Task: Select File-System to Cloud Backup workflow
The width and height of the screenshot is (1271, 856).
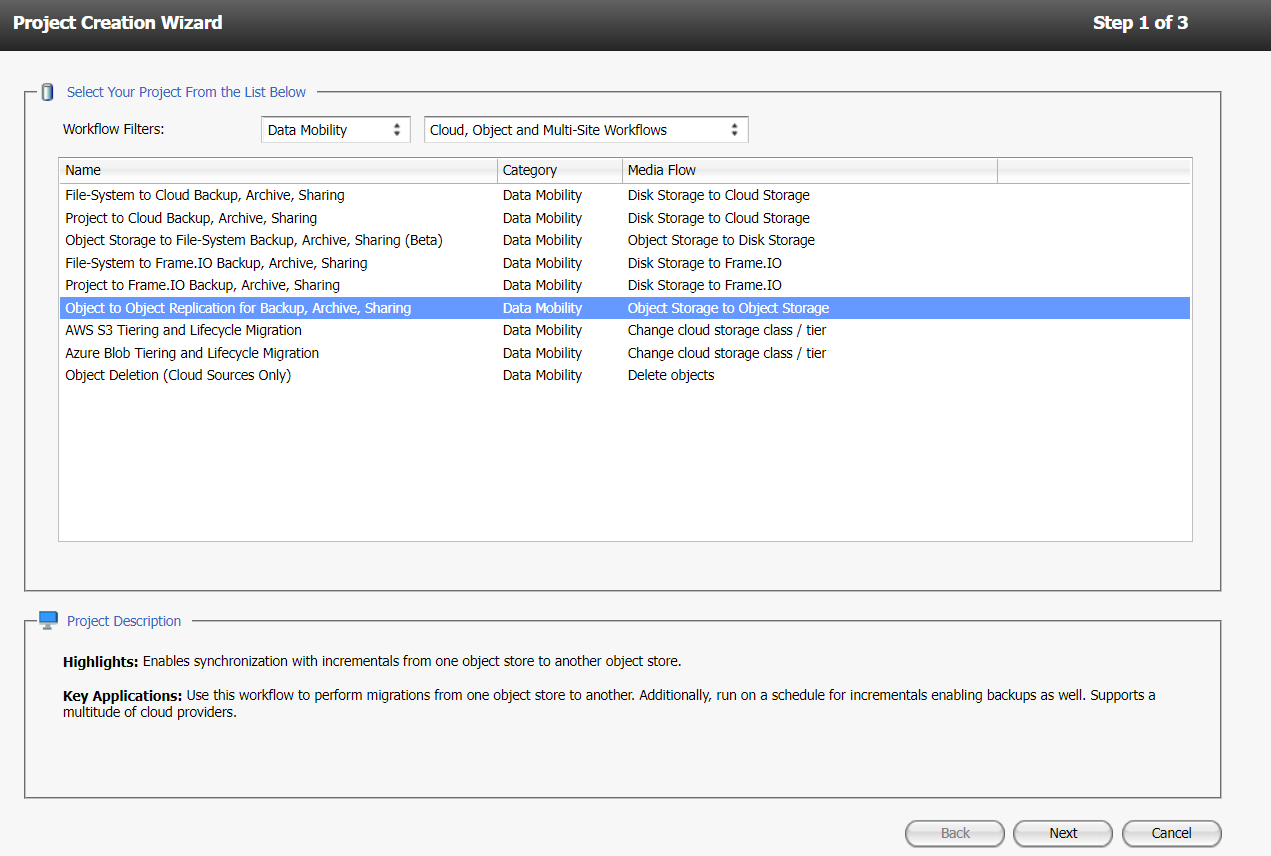Action: (x=205, y=195)
